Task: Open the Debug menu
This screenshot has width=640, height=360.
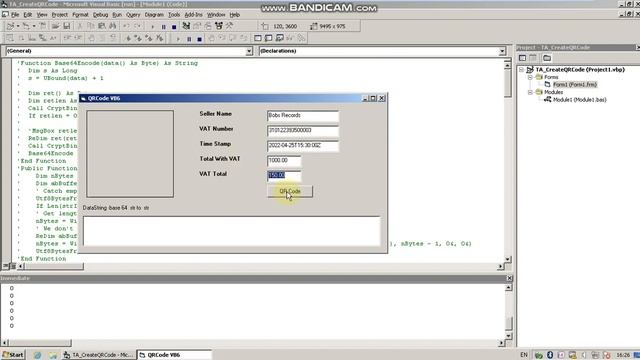Action: pos(100,15)
